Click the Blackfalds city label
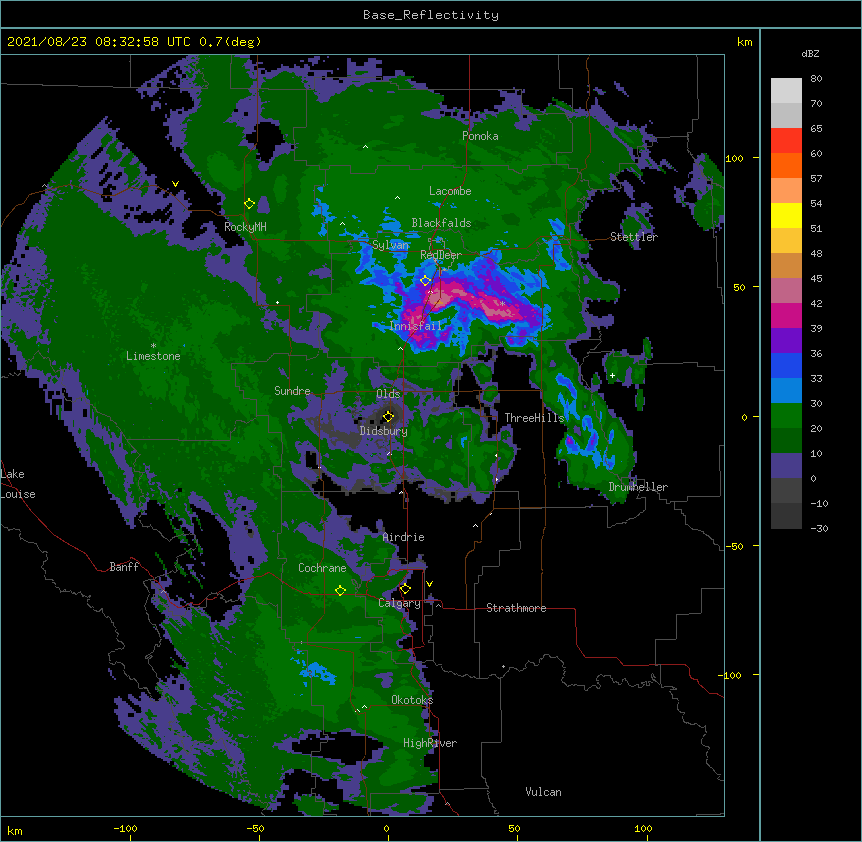The height and width of the screenshot is (842, 862). click(x=441, y=223)
